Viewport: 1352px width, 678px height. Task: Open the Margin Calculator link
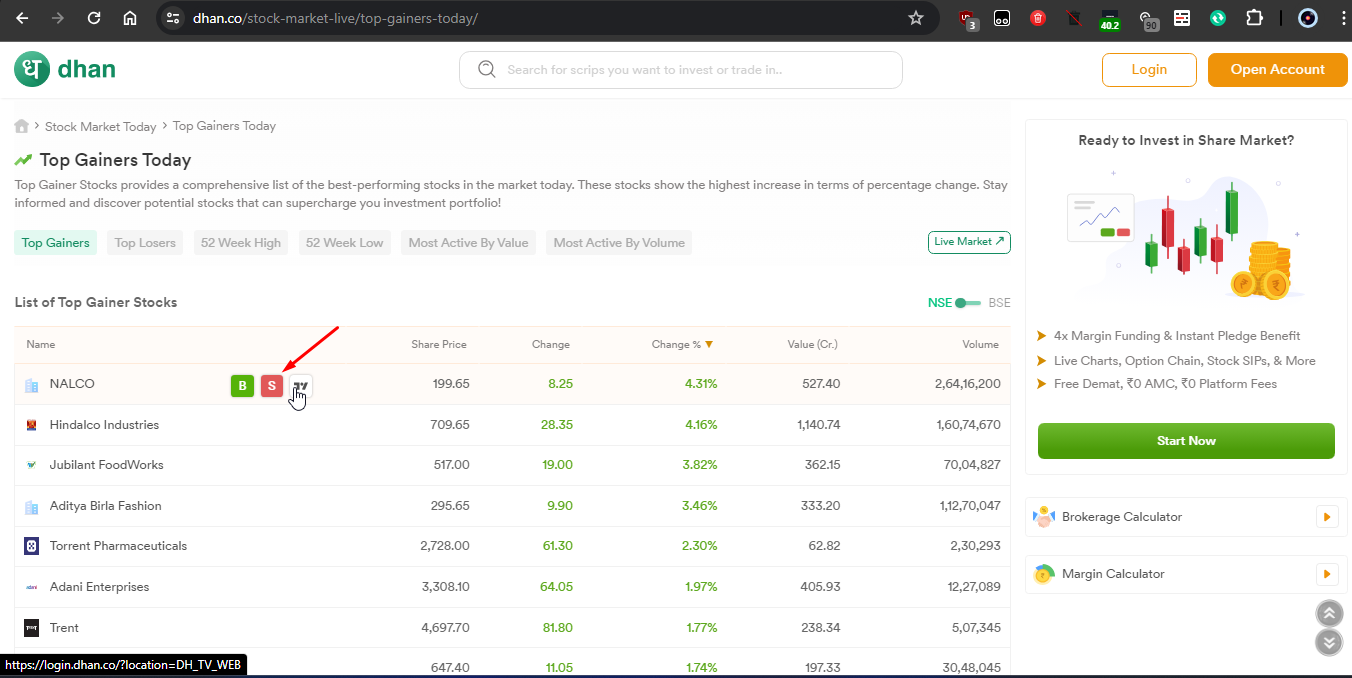click(1113, 574)
